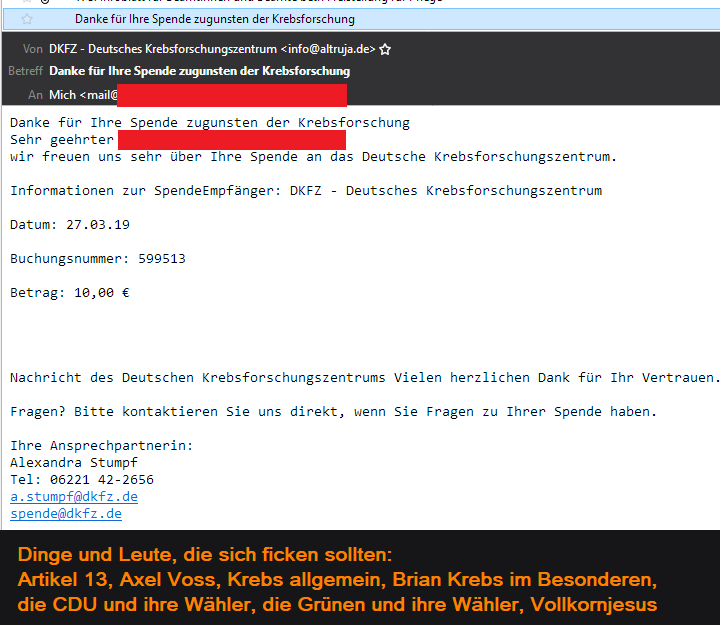Click the 'Datum: 27.03.19' line
The height and width of the screenshot is (625, 720).
coord(70,225)
